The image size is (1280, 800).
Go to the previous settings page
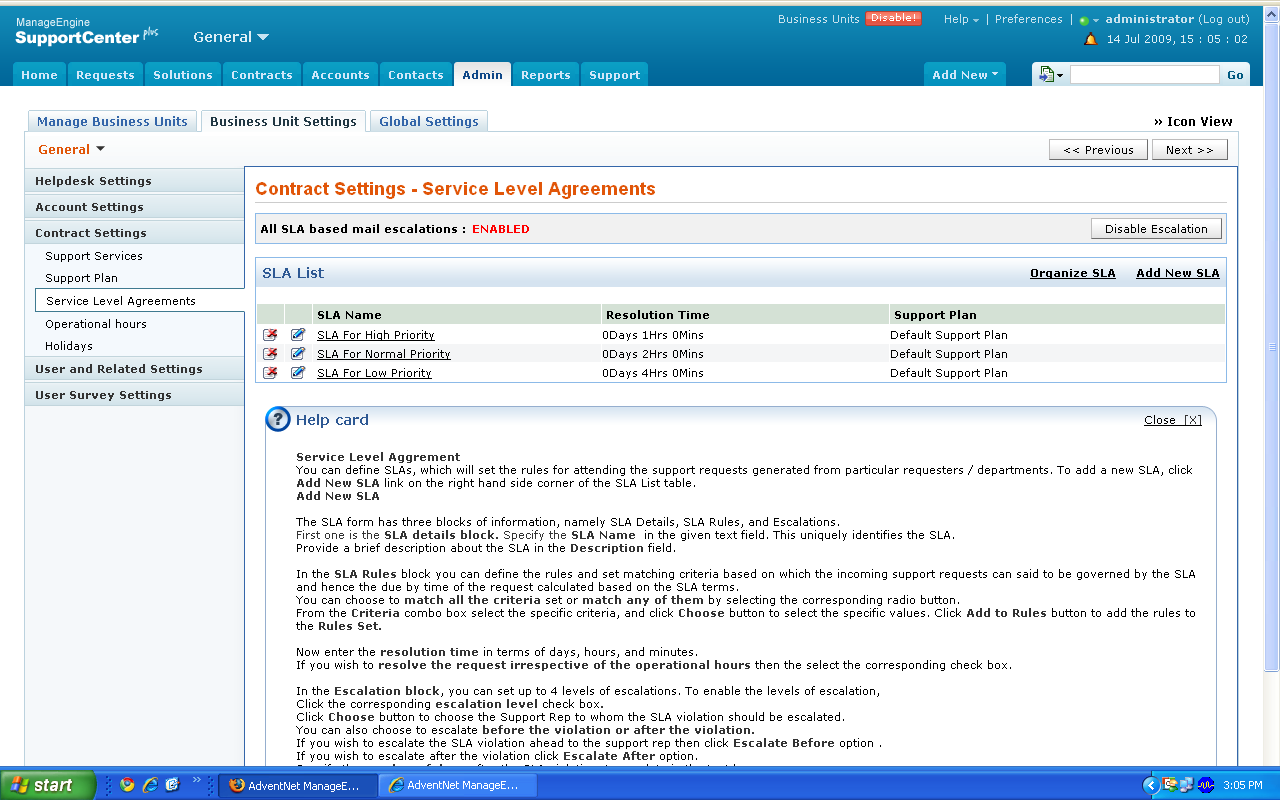click(x=1098, y=150)
